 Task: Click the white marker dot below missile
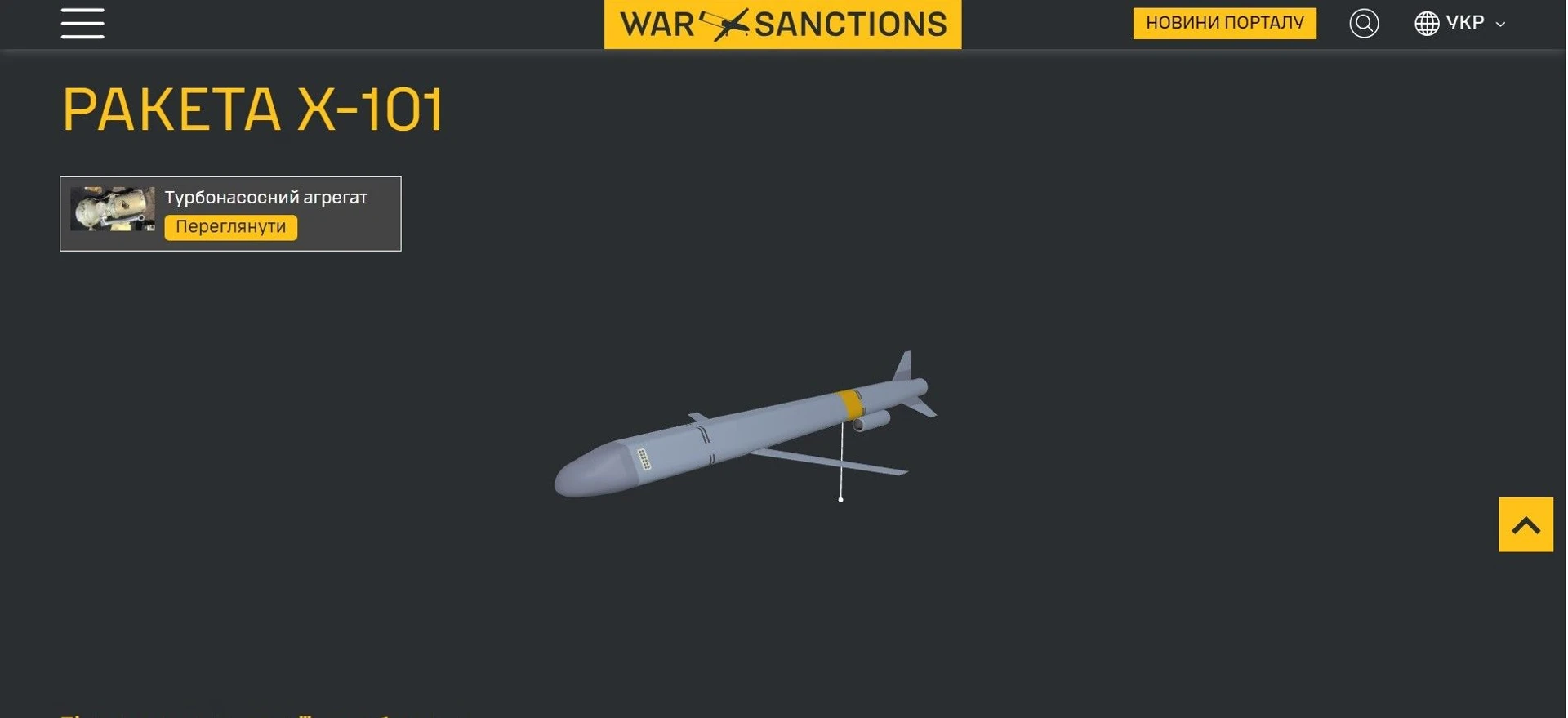pos(840,499)
